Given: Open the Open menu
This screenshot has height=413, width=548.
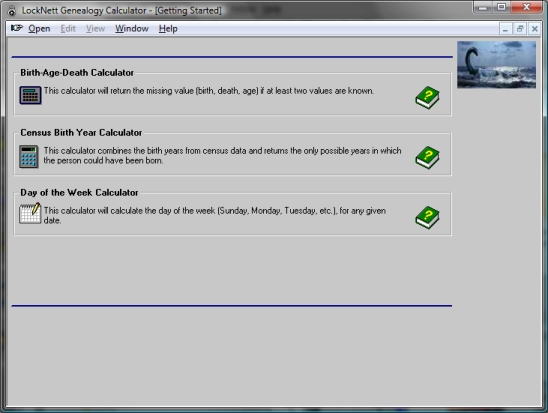Looking at the screenshot, I should tap(39, 29).
